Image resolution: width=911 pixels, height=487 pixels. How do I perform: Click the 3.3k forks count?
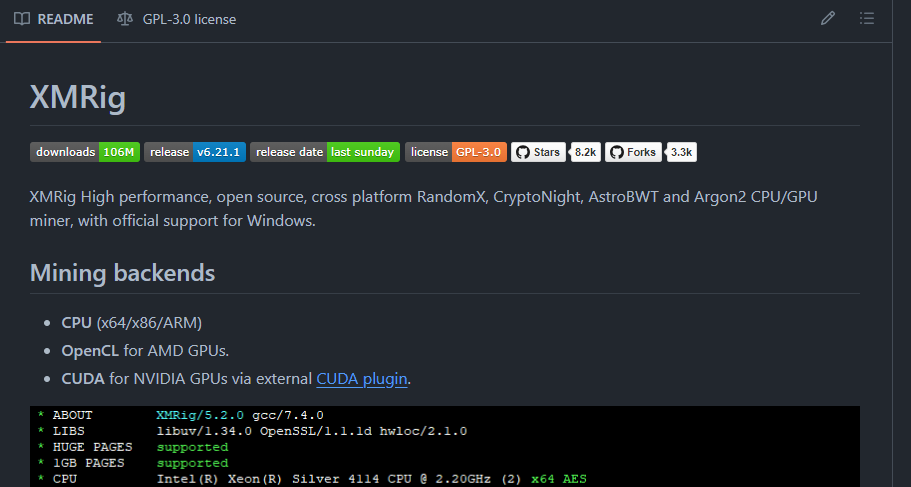[x=682, y=152]
